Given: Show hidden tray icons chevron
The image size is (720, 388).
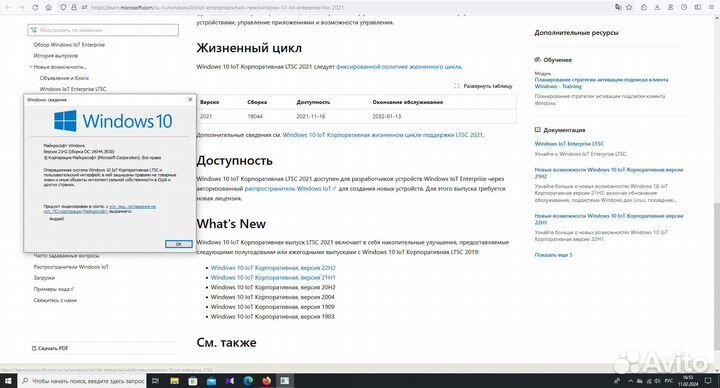Looking at the screenshot, I should [x=630, y=381].
